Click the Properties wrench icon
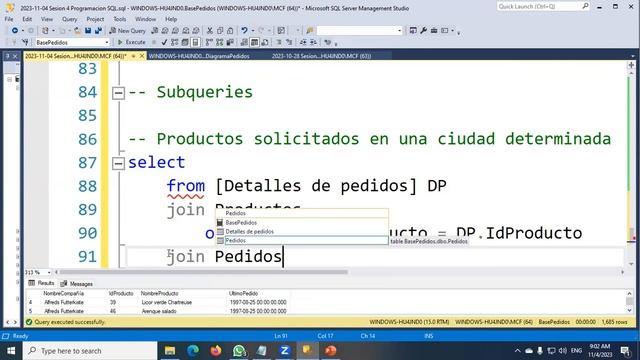 point(423,31)
